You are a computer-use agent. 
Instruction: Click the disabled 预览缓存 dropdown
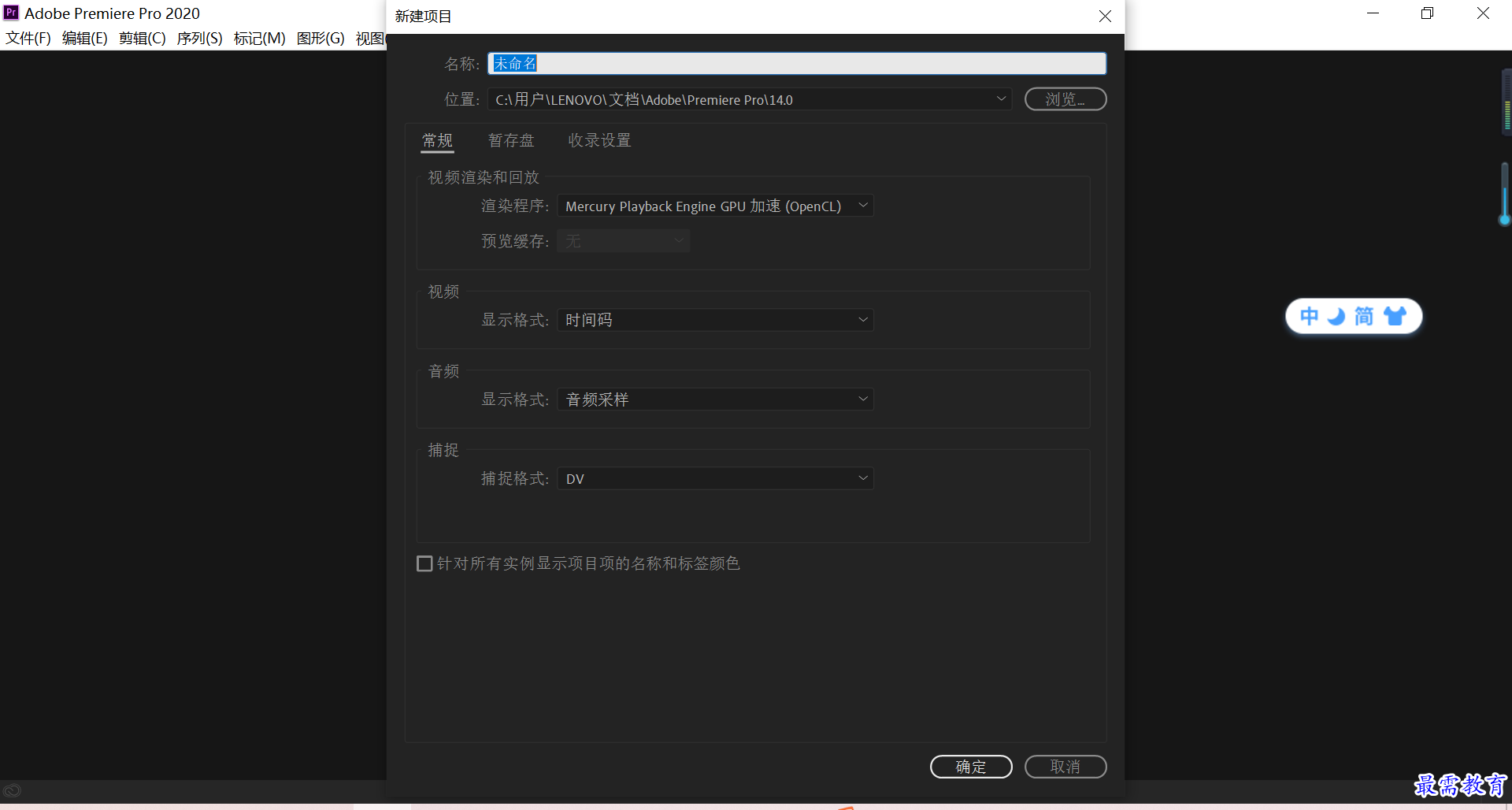click(x=624, y=241)
